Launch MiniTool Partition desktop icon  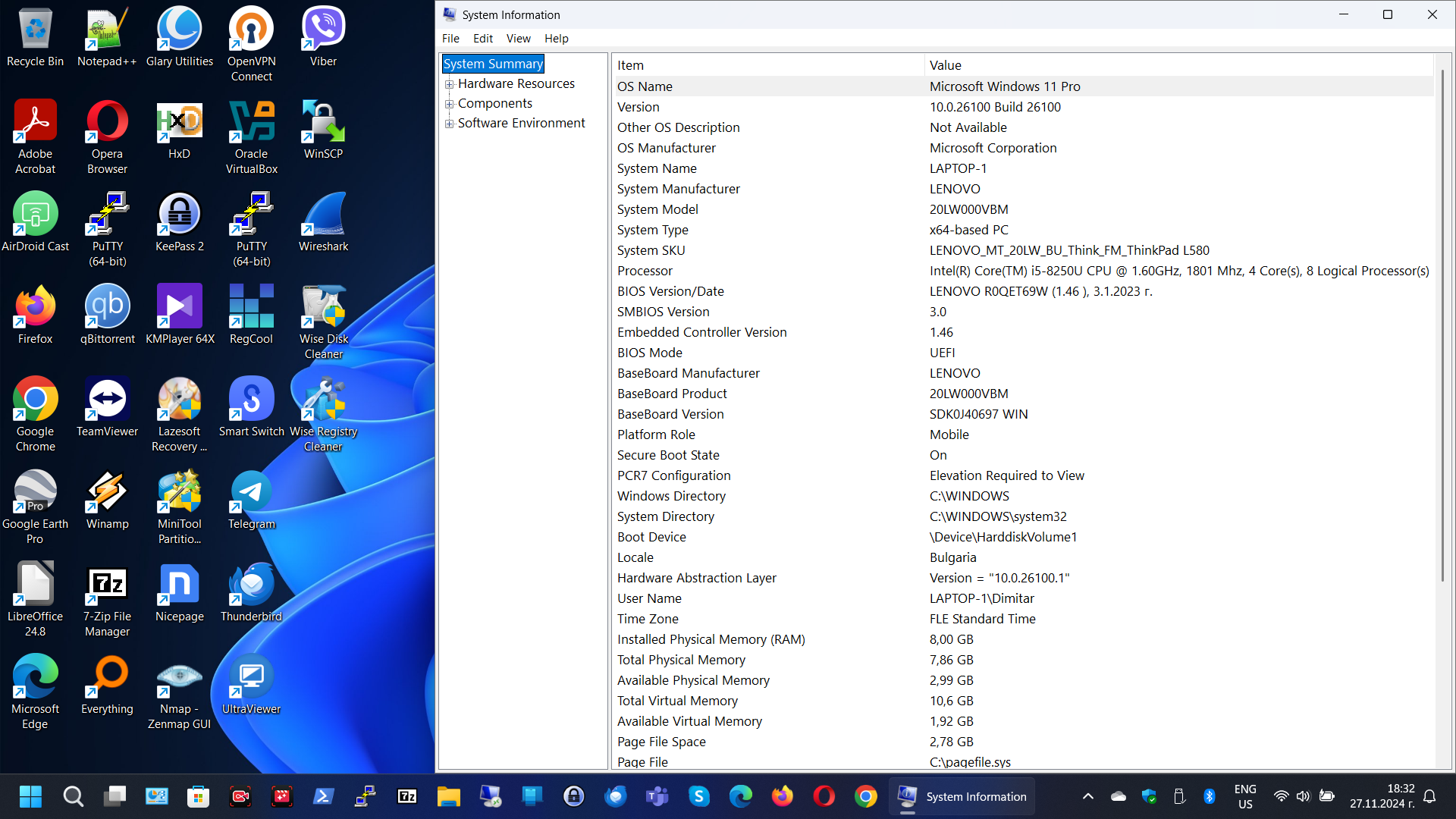tap(179, 508)
